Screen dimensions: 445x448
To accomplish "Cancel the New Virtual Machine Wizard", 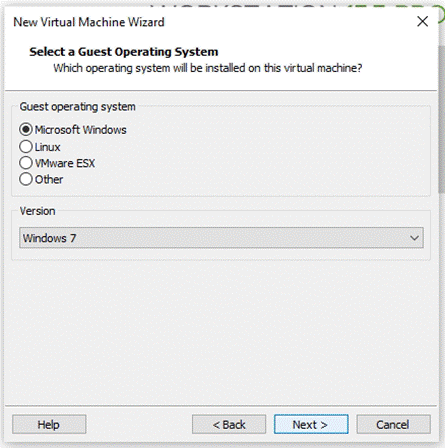I will pos(393,424).
